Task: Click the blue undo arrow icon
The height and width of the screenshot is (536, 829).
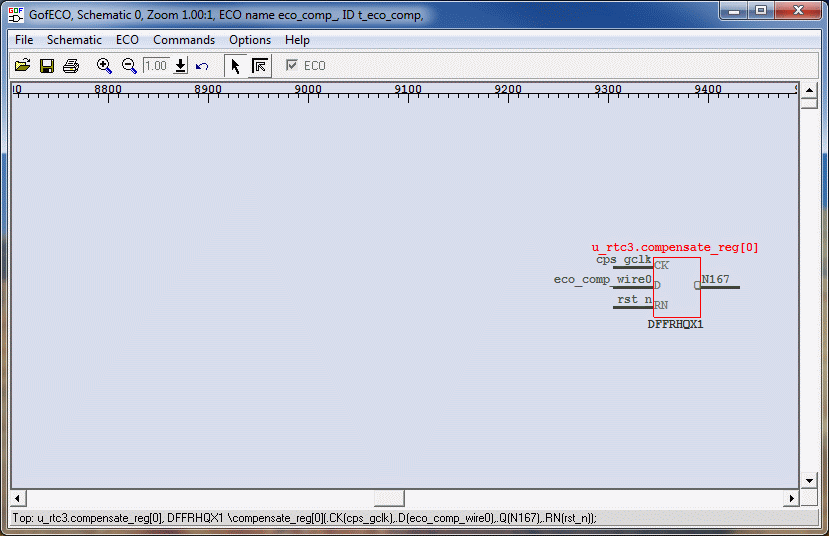Action: point(202,66)
